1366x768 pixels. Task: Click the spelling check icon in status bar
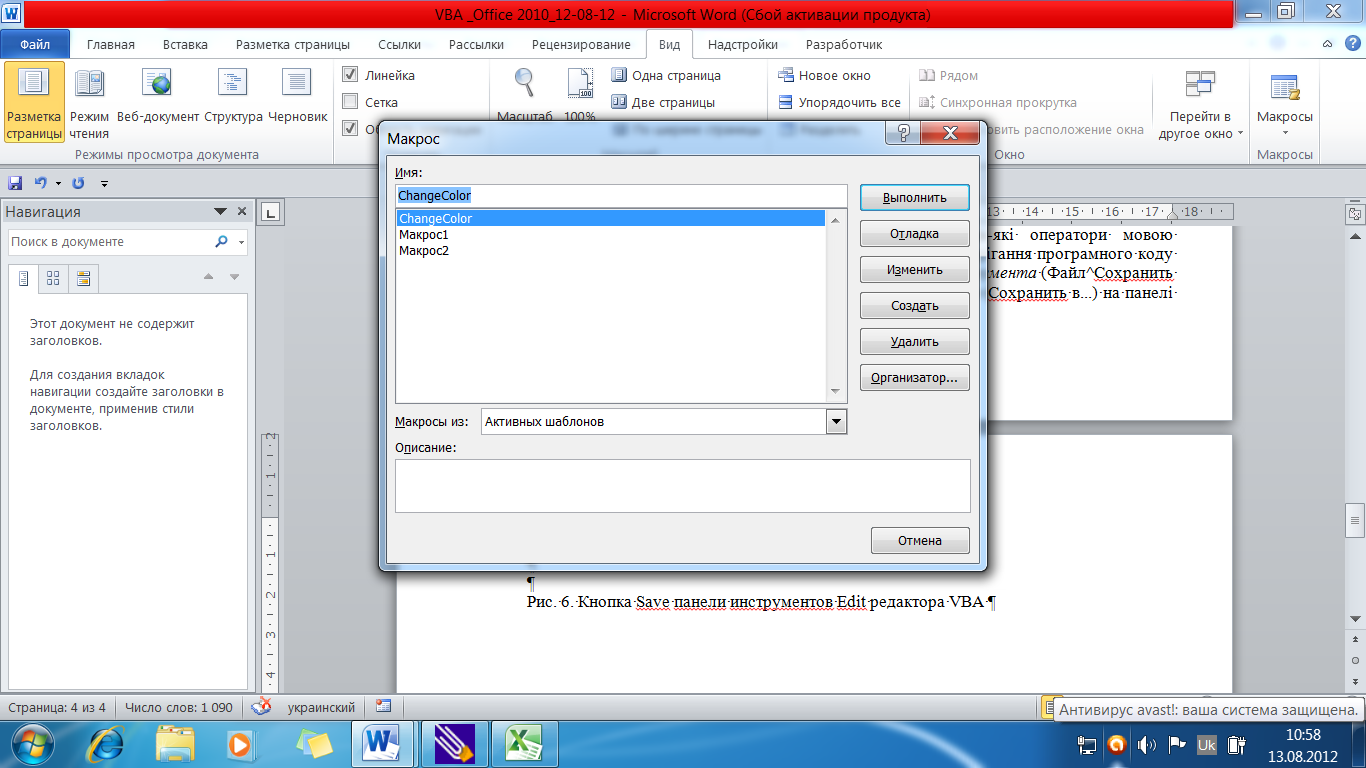[x=261, y=707]
